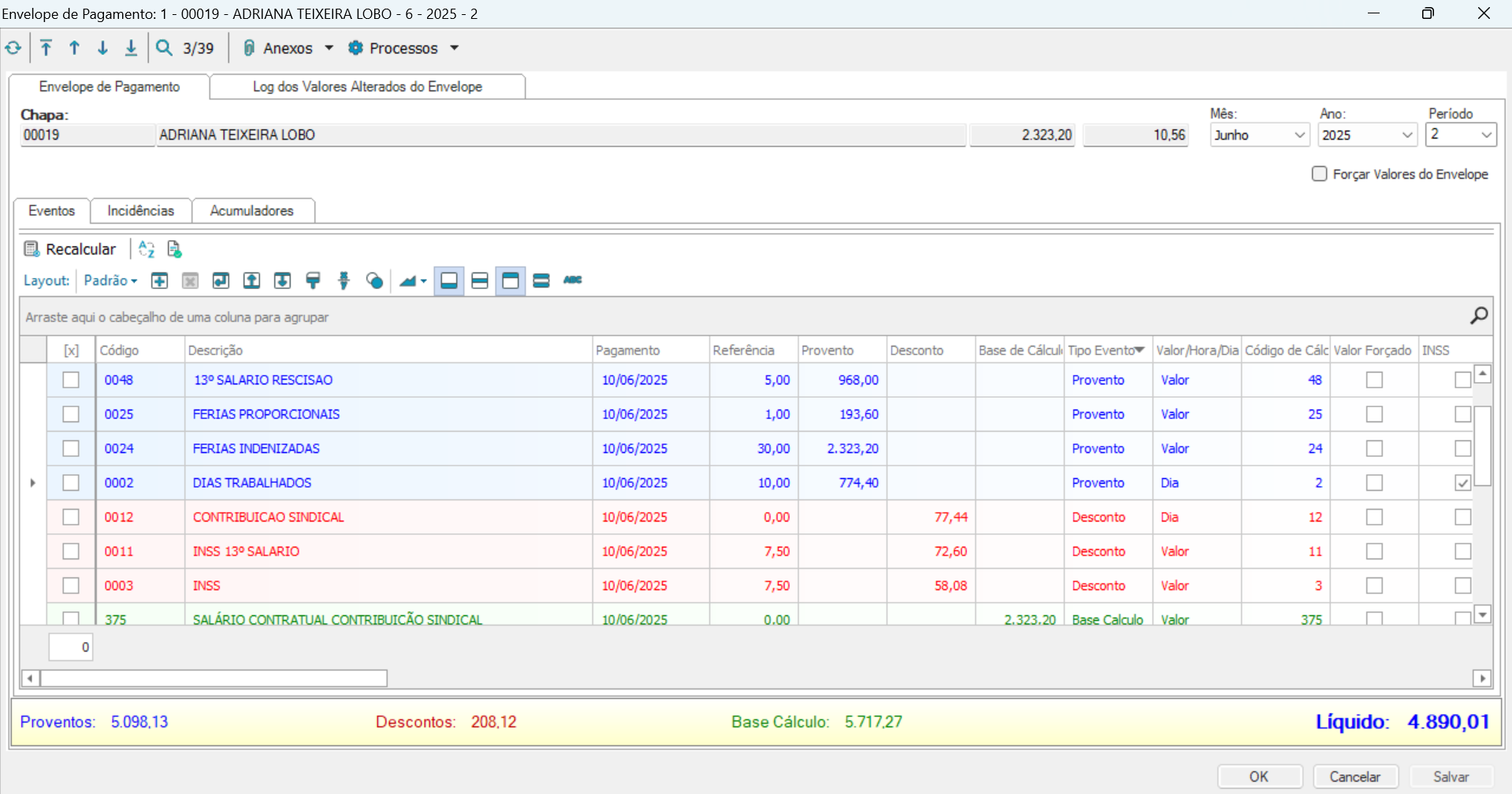Open Log dos Valores Alterados do Envelope tab
Screen dimensions: 1512x794
(x=367, y=87)
